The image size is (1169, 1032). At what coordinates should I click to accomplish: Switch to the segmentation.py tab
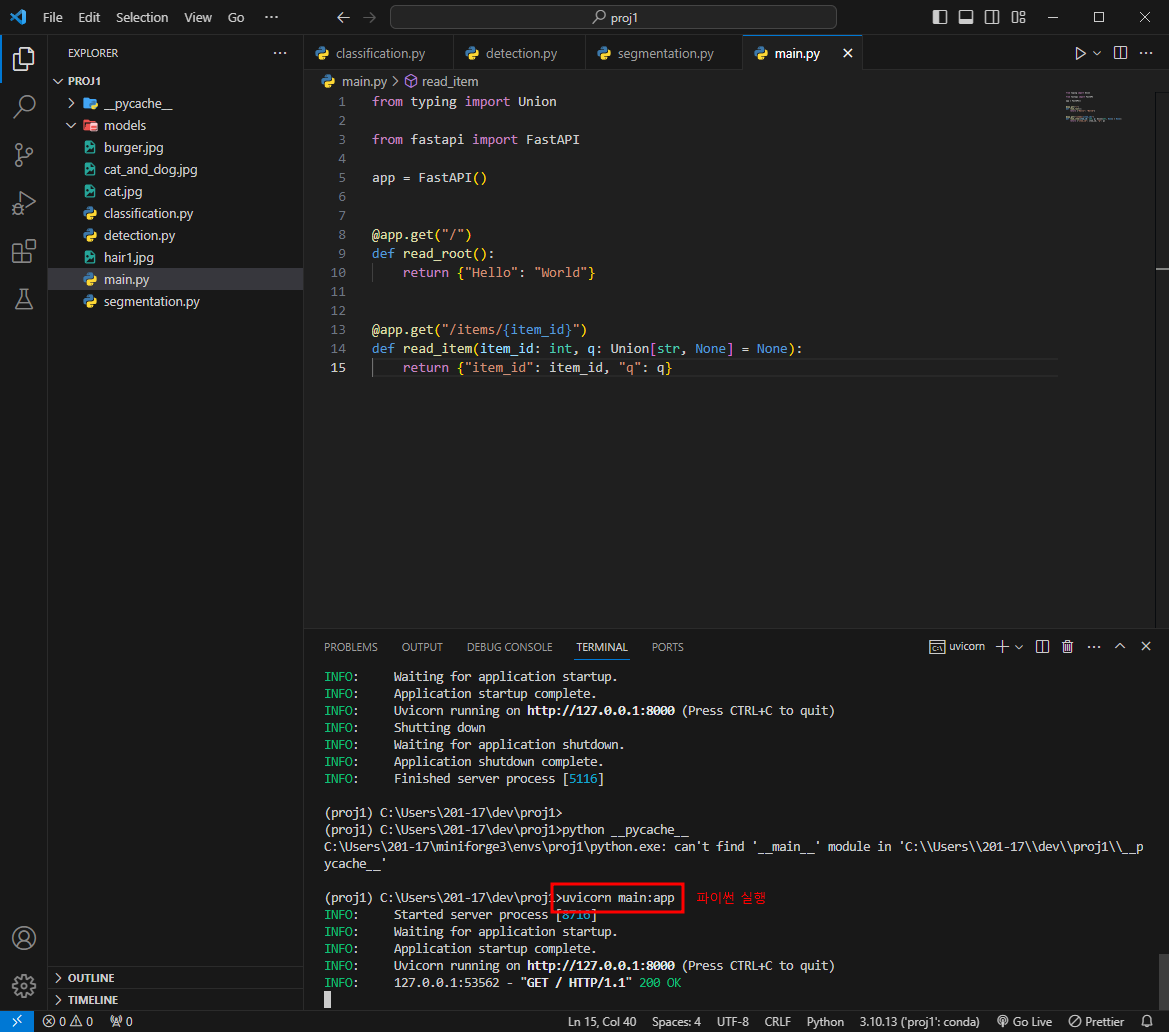(x=665, y=53)
